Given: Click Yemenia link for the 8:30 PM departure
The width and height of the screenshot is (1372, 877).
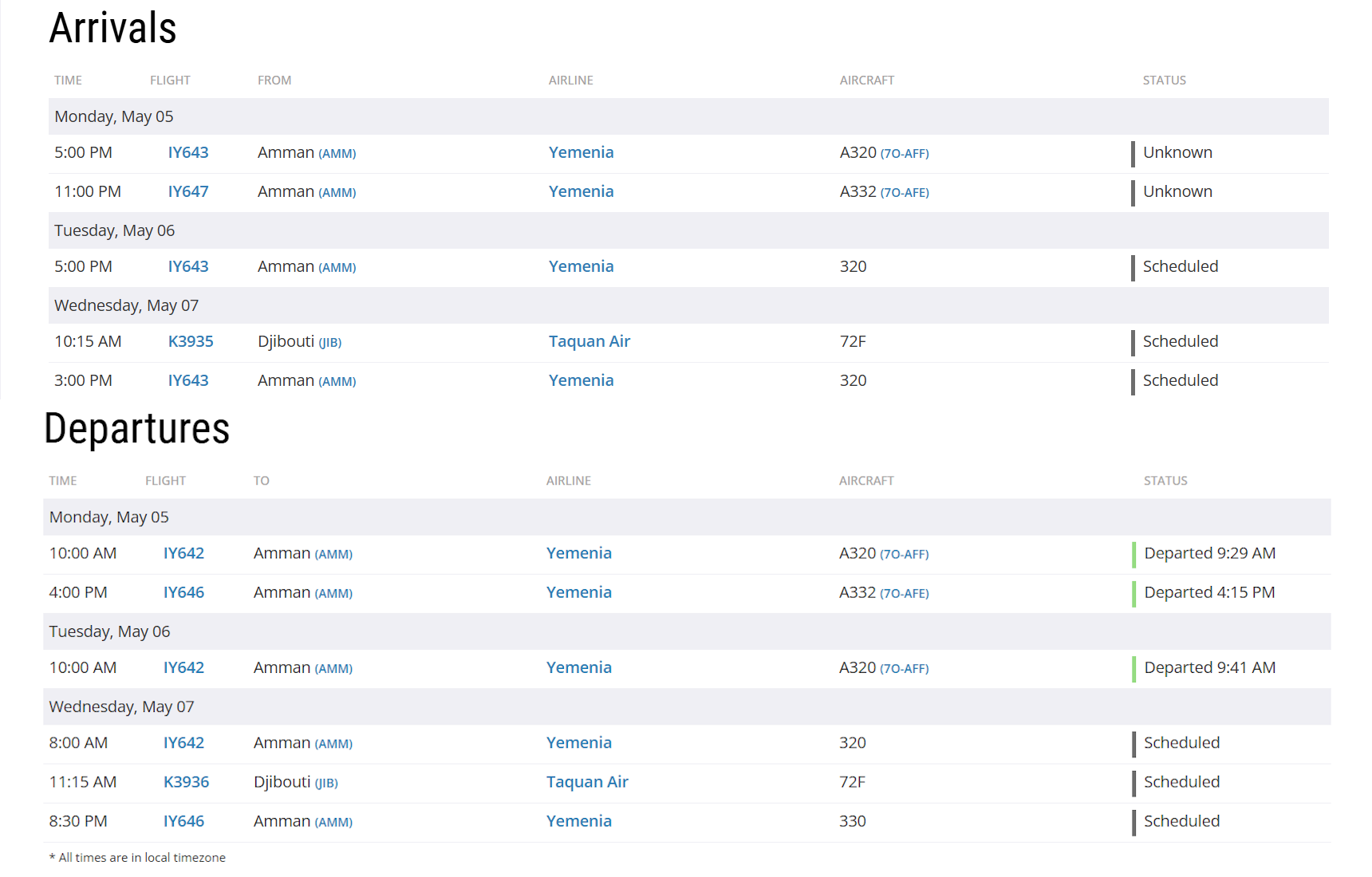Looking at the screenshot, I should (578, 822).
